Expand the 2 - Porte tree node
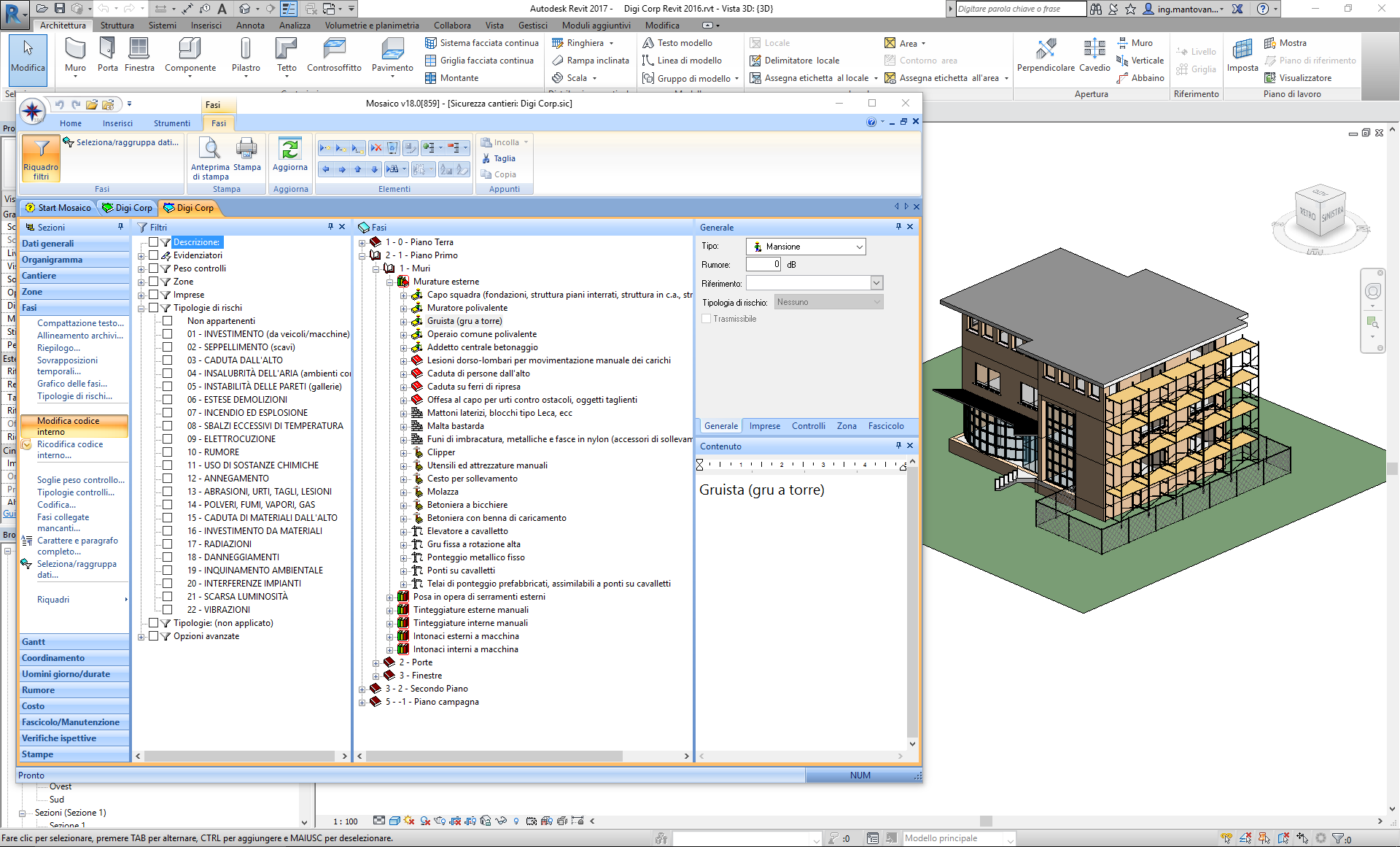Viewport: 1400px width, 847px height. (376, 662)
